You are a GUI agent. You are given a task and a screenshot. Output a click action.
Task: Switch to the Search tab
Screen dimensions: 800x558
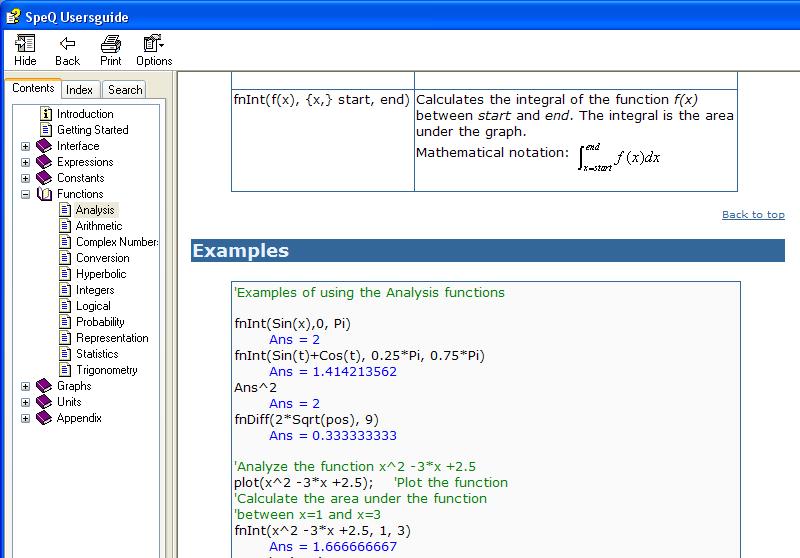click(x=125, y=90)
